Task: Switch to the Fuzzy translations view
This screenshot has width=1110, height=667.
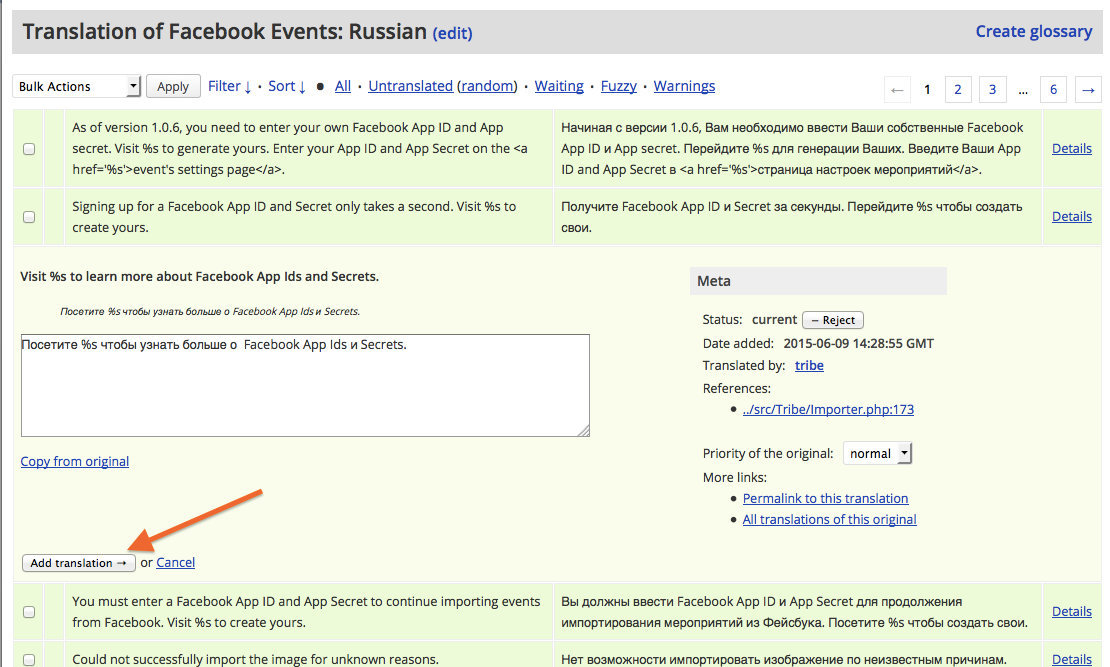Action: coord(618,86)
